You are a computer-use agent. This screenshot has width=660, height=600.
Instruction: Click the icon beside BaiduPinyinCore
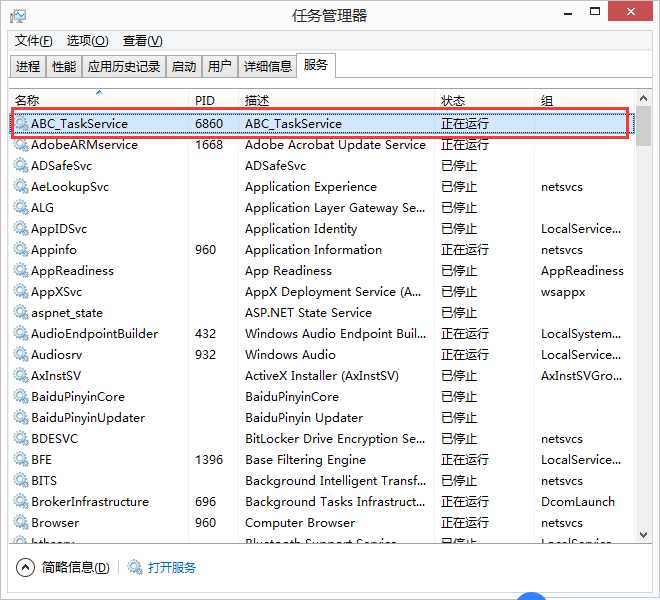tap(21, 397)
